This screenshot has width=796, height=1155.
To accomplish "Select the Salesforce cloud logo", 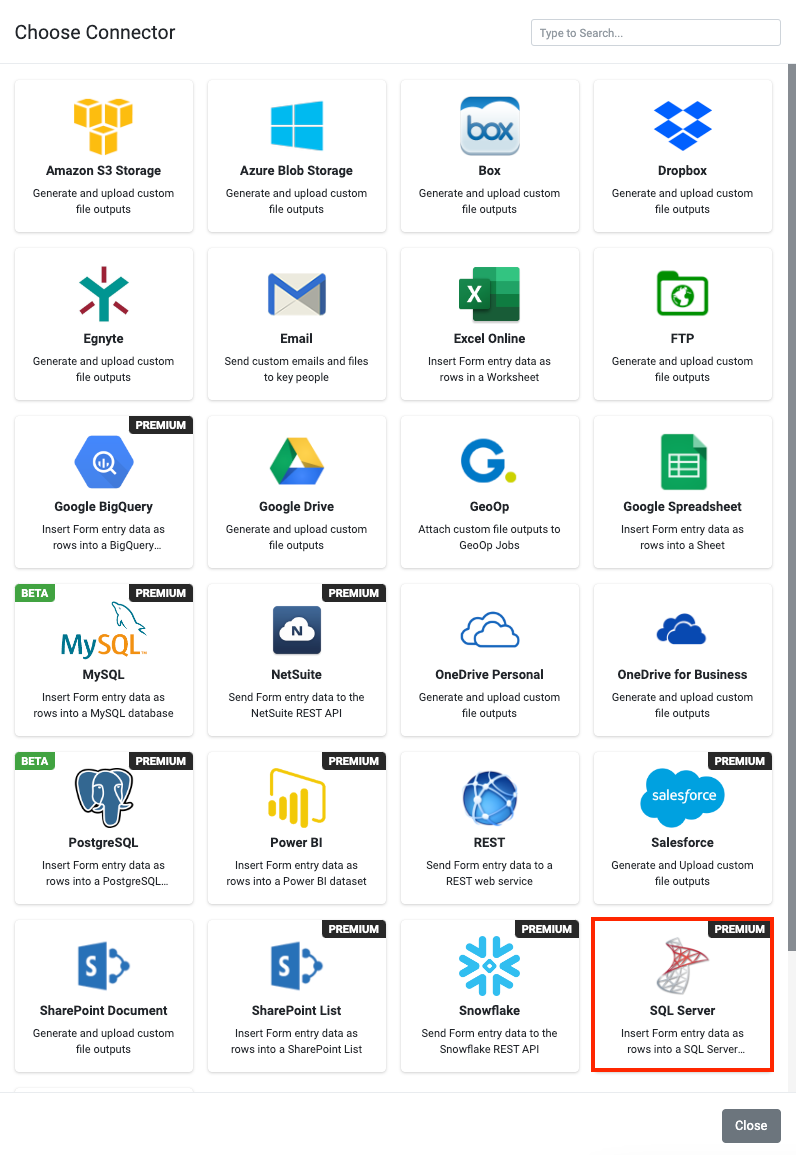I will tap(683, 797).
